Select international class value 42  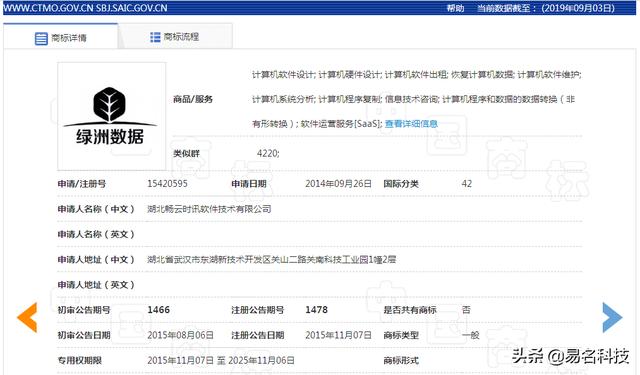coord(467,184)
